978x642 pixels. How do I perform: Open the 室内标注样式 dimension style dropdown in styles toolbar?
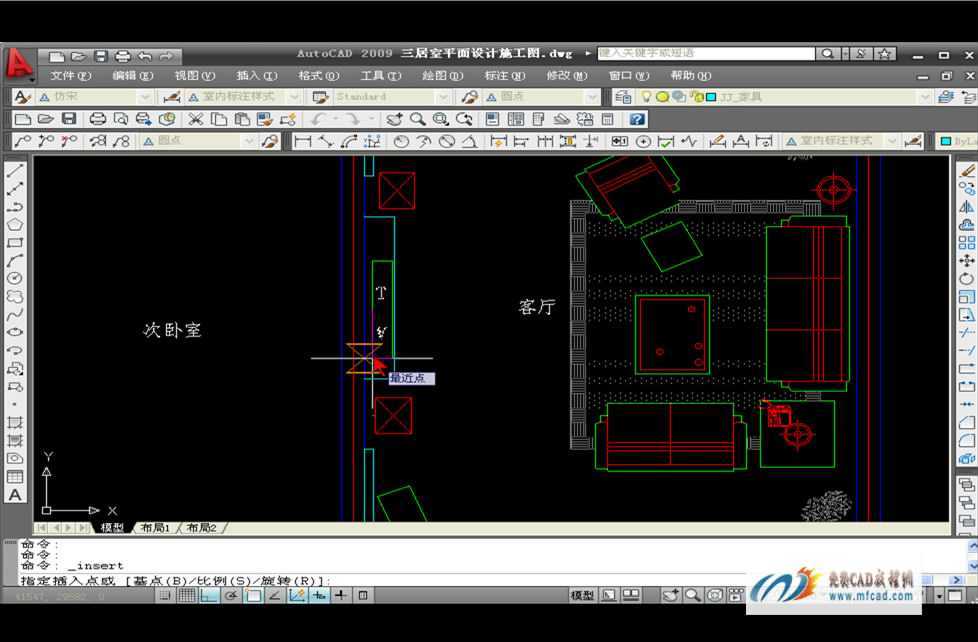pyautogui.click(x=294, y=97)
